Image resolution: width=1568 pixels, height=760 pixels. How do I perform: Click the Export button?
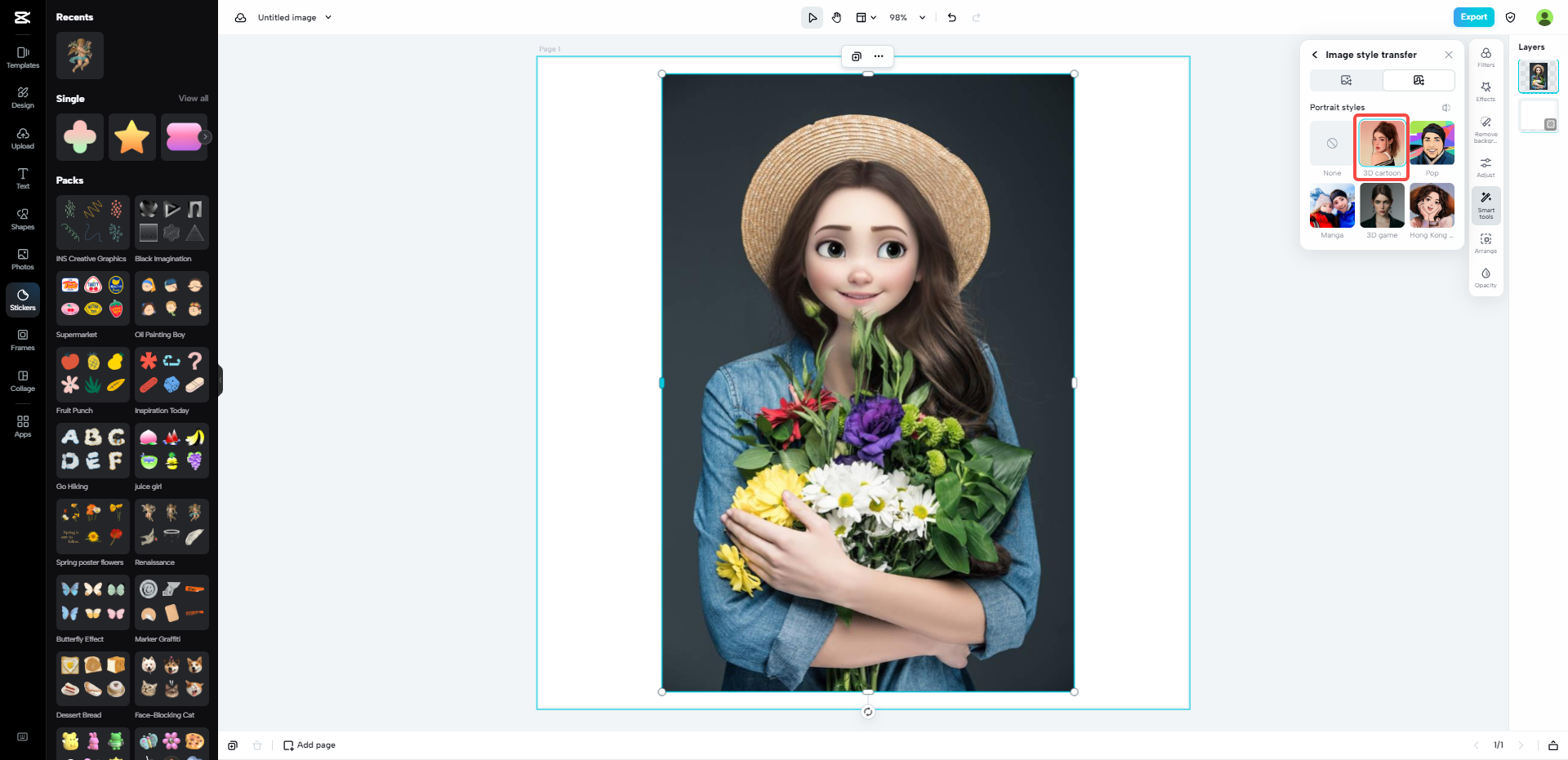click(x=1474, y=17)
